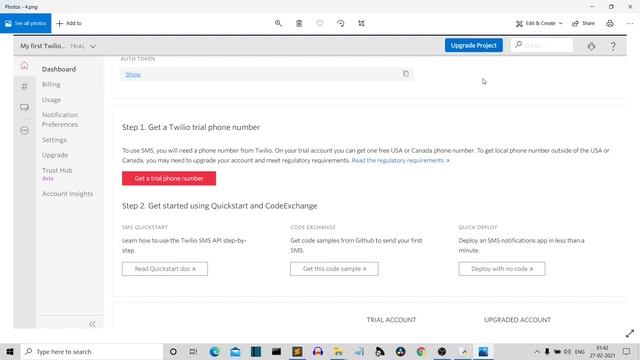Viewport: 640px width, 360px height.
Task: Show hidden system tray icons
Action: pos(537,351)
